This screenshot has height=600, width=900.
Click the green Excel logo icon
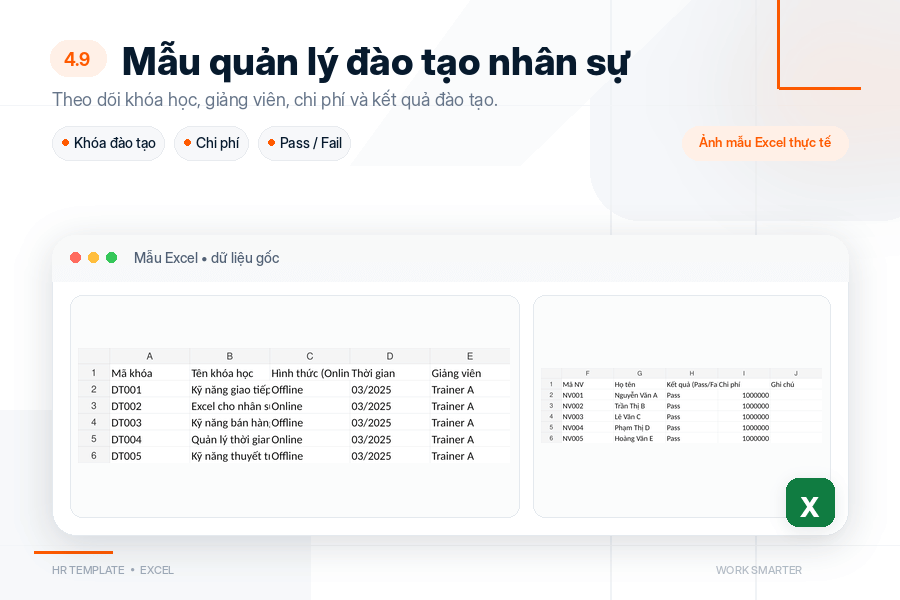pyautogui.click(x=810, y=502)
